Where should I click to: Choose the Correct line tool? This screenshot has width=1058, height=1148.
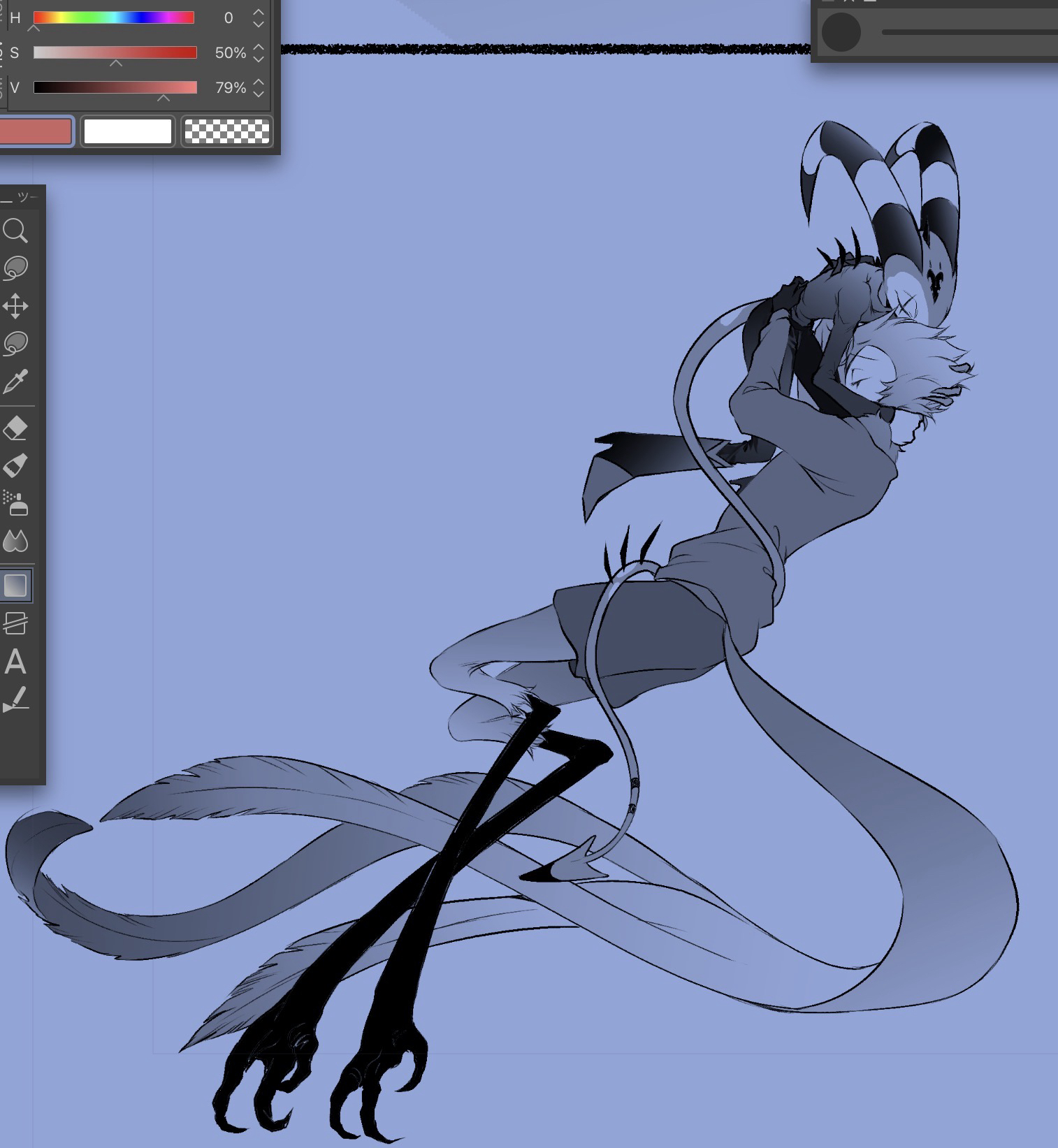(x=15, y=699)
